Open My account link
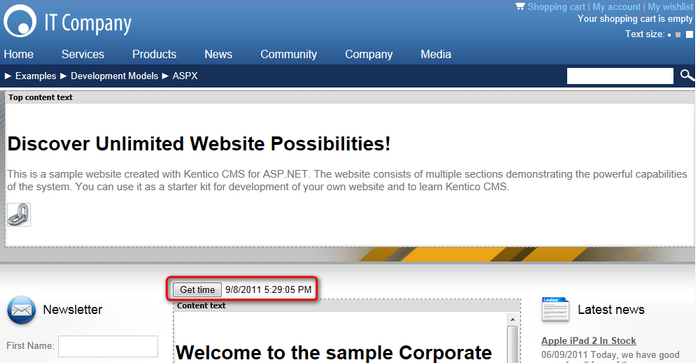696x363 pixels. (x=616, y=7)
